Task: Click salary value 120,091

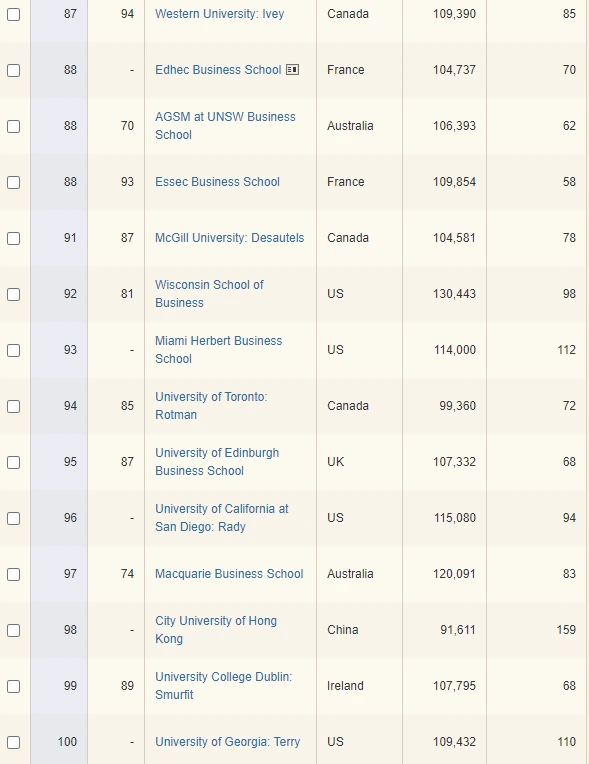Action: [x=454, y=574]
